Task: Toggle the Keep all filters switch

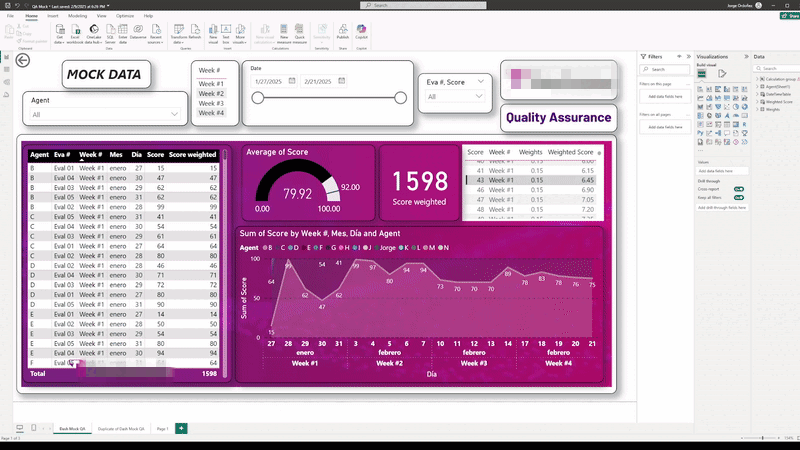Action: click(x=738, y=199)
